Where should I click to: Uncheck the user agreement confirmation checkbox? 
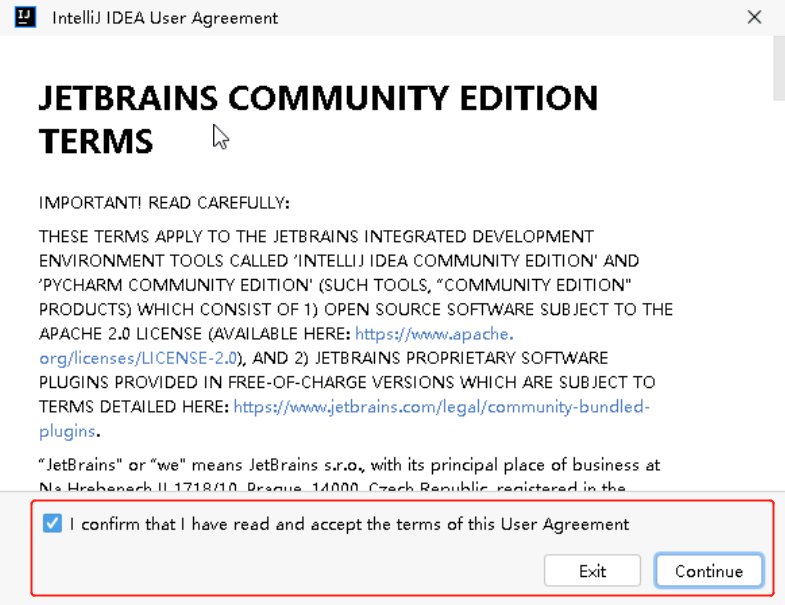pyautogui.click(x=53, y=523)
